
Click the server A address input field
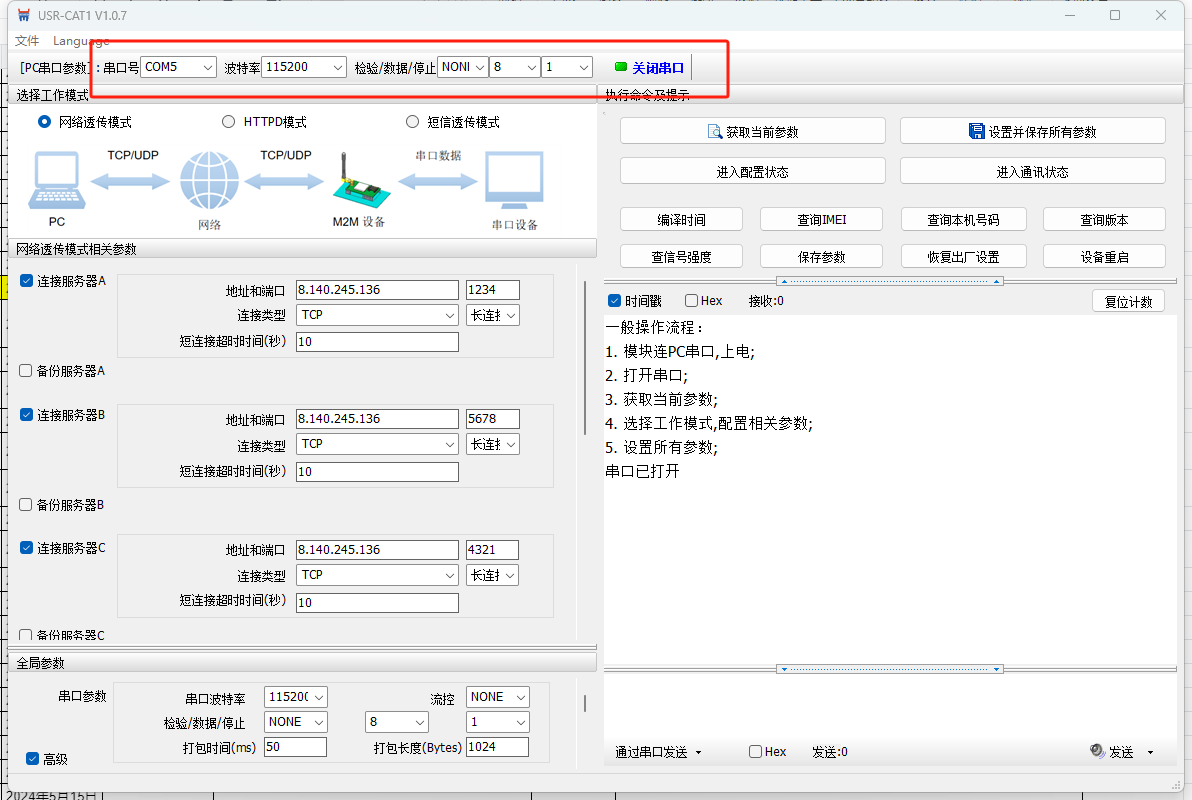(x=376, y=290)
